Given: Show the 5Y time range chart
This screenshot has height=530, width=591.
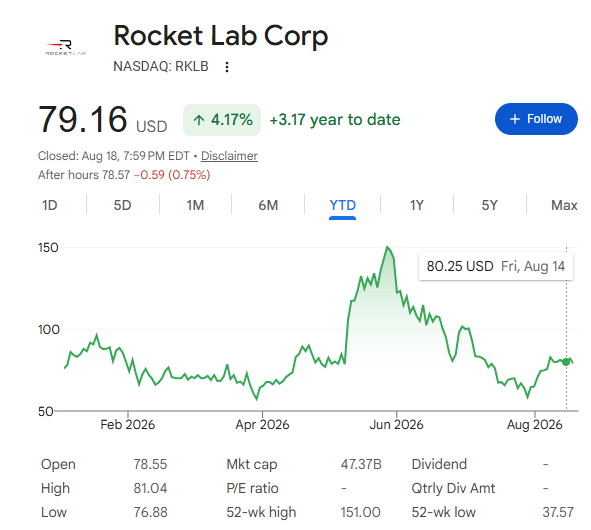Looking at the screenshot, I should [x=489, y=205].
